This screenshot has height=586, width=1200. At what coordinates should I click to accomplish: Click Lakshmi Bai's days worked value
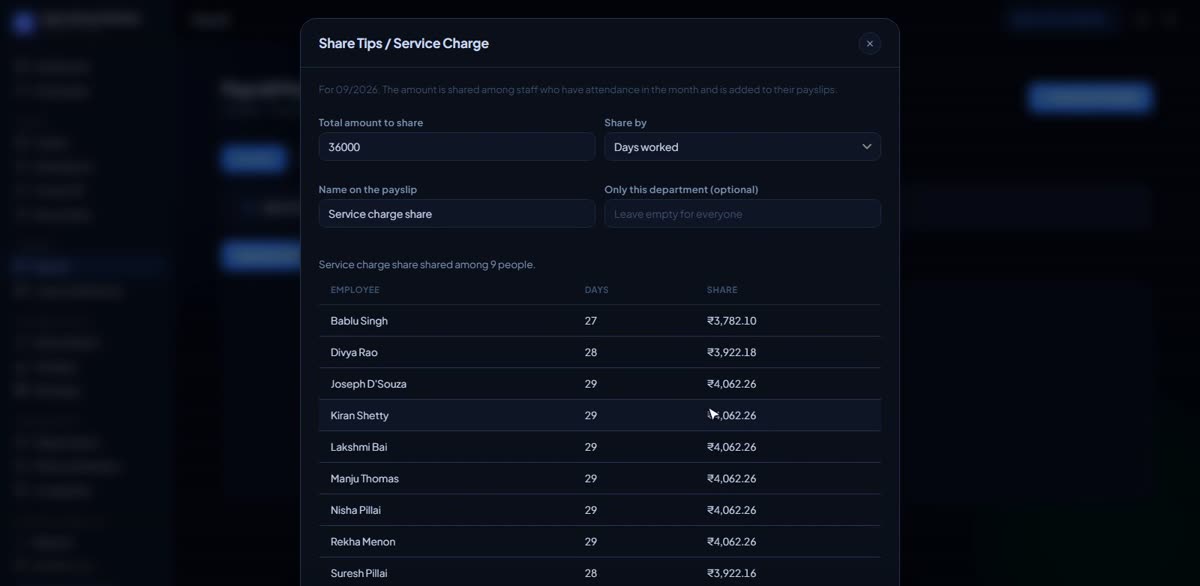591,447
